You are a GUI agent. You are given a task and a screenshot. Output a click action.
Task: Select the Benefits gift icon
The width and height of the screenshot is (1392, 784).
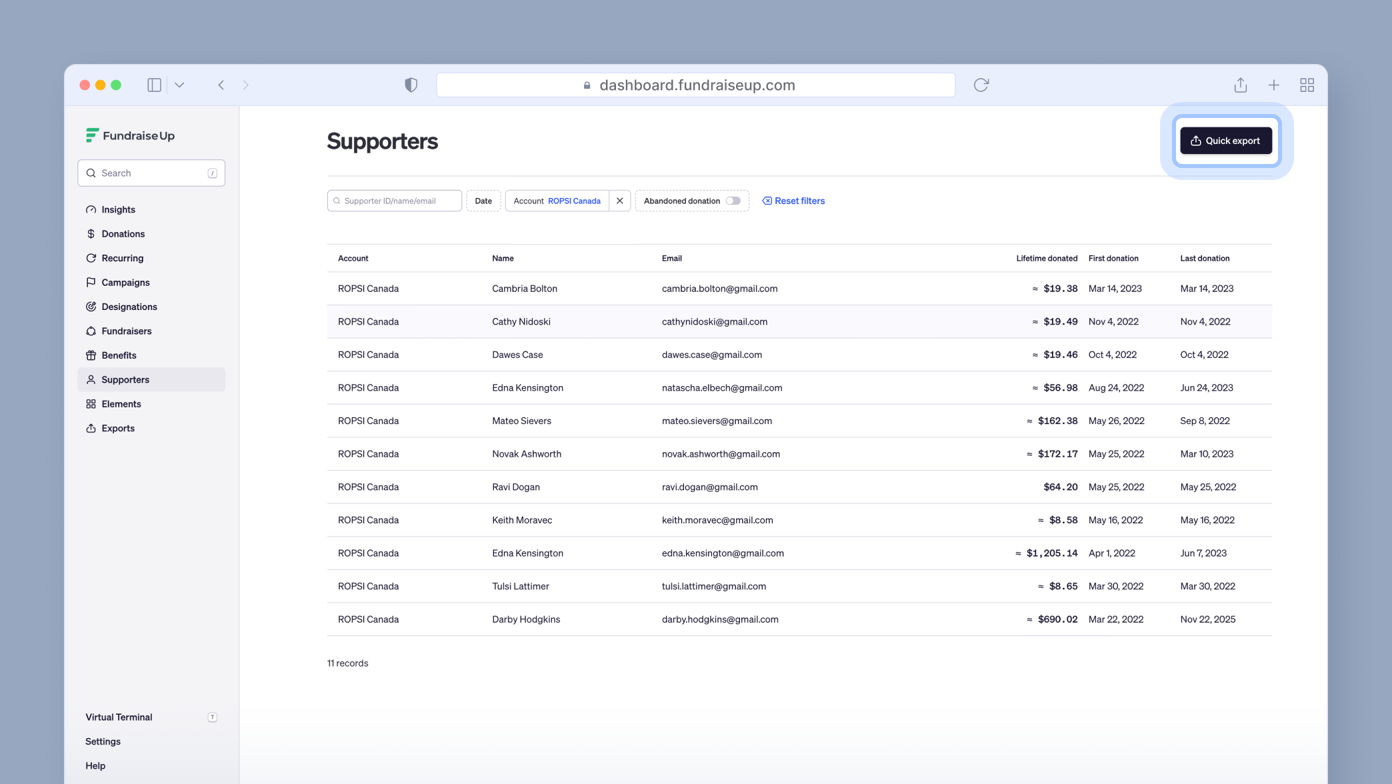point(91,355)
